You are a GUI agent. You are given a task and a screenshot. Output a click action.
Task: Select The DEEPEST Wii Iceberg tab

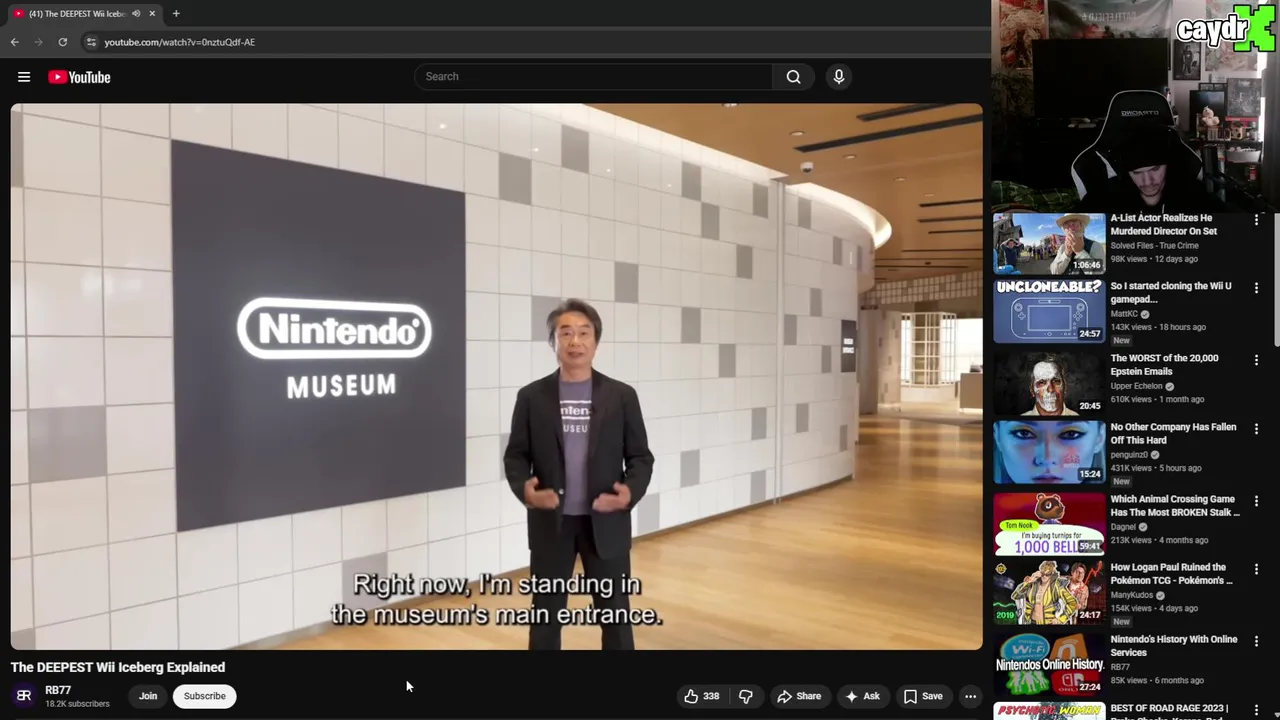[76, 14]
